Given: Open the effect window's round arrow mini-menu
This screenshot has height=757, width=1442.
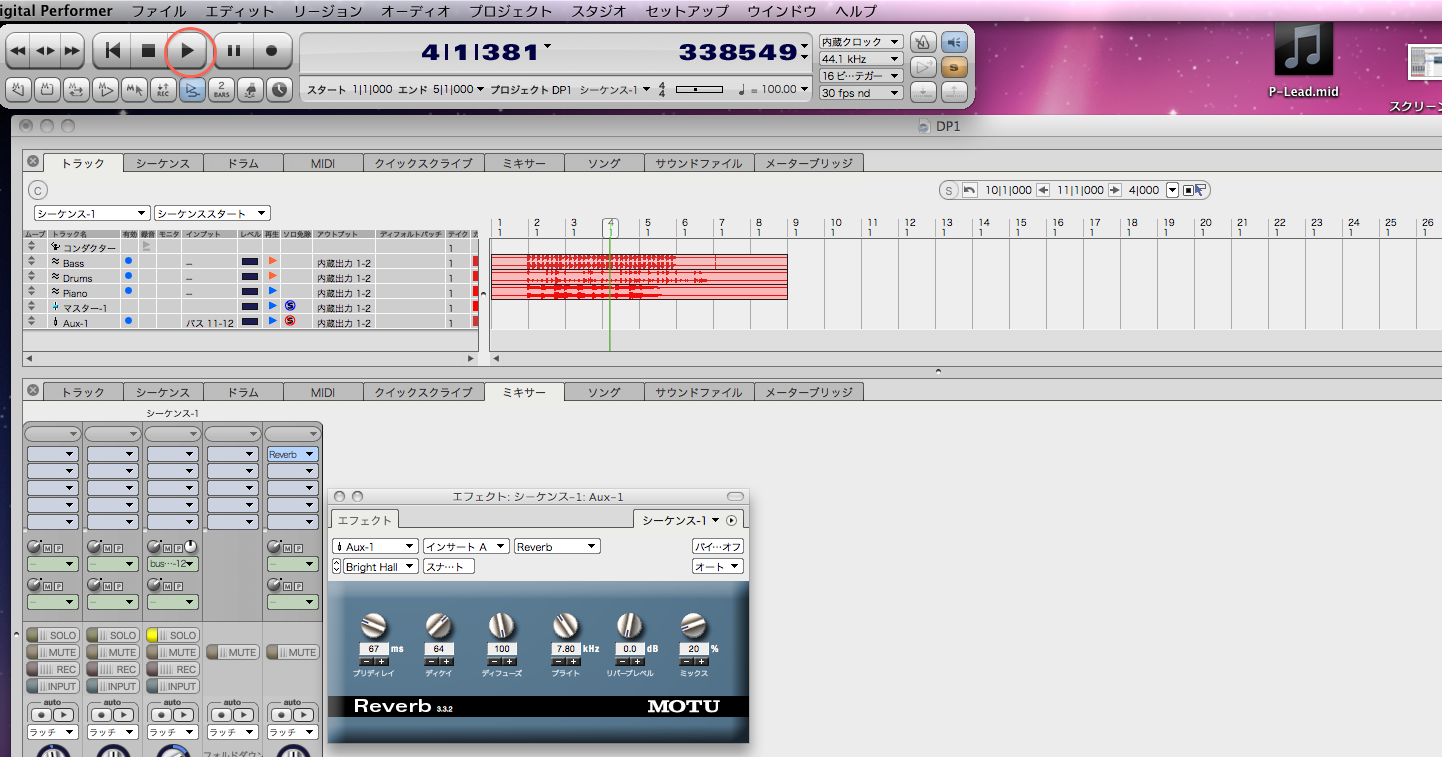Looking at the screenshot, I should tap(732, 520).
